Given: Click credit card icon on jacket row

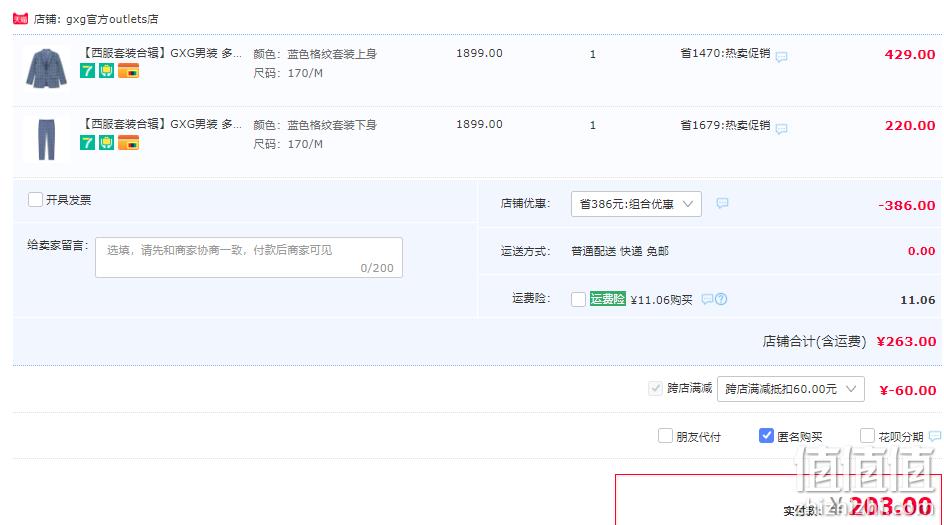Looking at the screenshot, I should click(x=128, y=71).
